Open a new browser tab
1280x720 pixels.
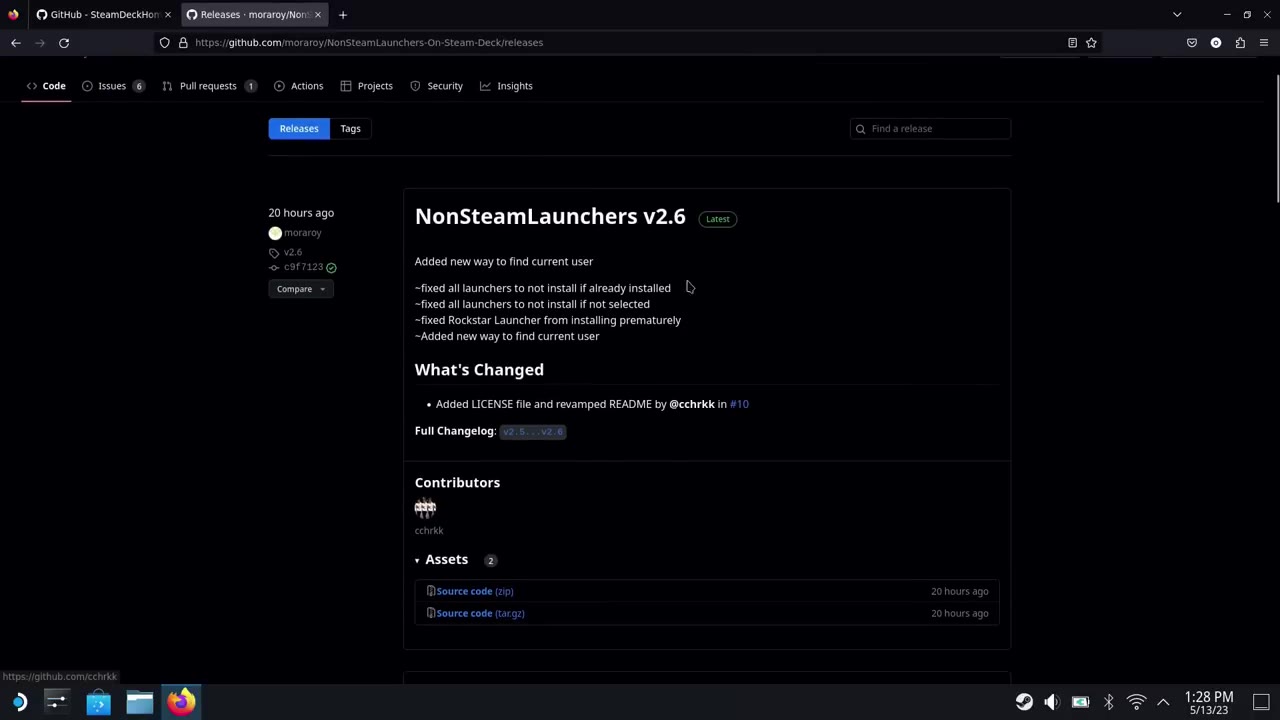343,15
